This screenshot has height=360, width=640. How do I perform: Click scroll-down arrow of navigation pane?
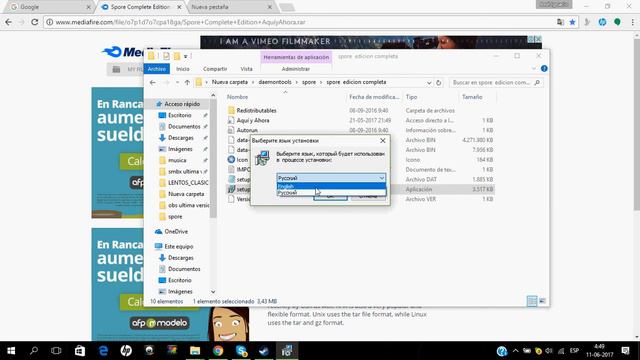(x=213, y=292)
